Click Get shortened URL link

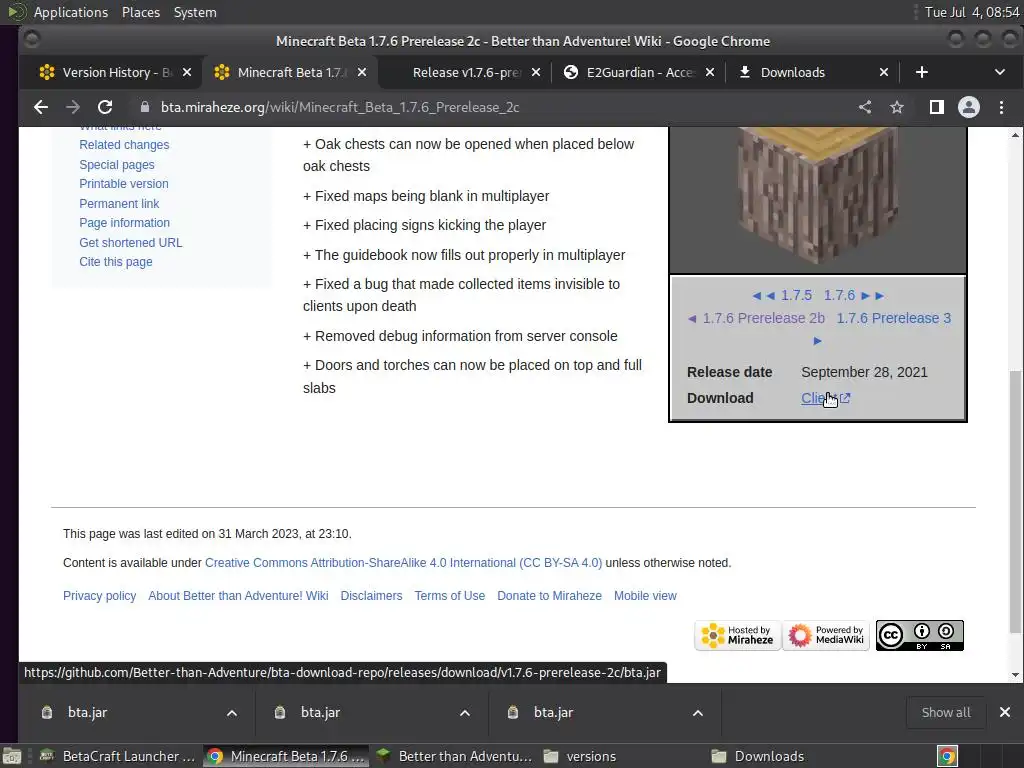coord(131,242)
